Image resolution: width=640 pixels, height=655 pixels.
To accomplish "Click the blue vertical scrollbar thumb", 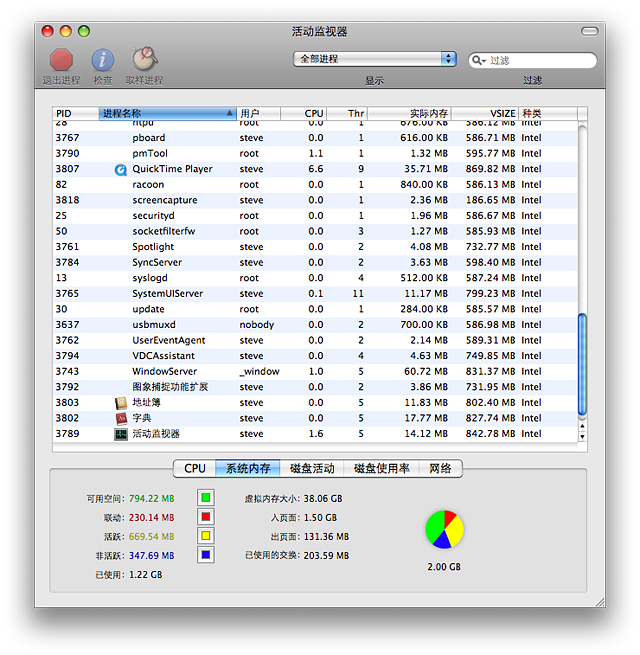I will point(582,364).
